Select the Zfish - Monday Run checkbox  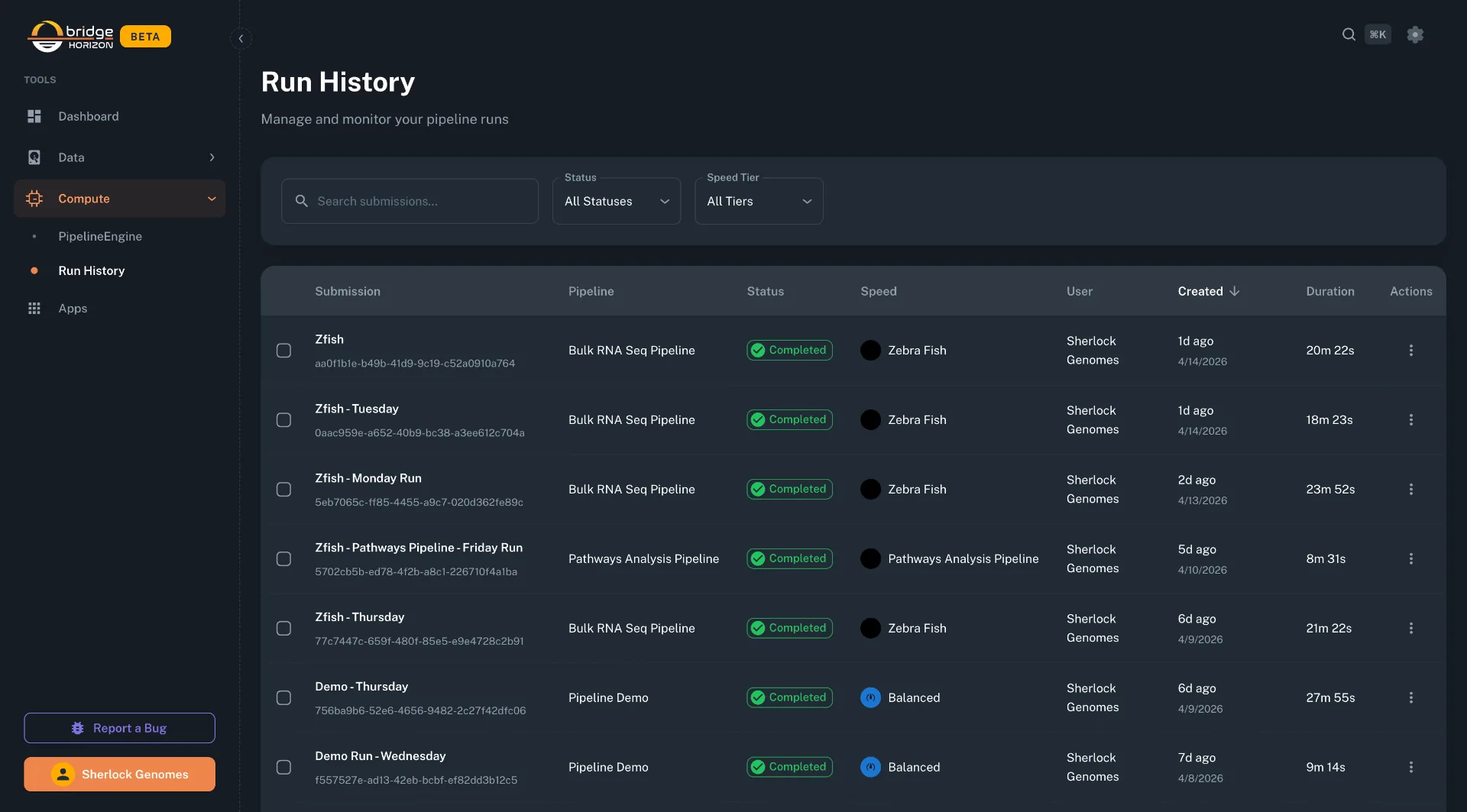[x=283, y=489]
